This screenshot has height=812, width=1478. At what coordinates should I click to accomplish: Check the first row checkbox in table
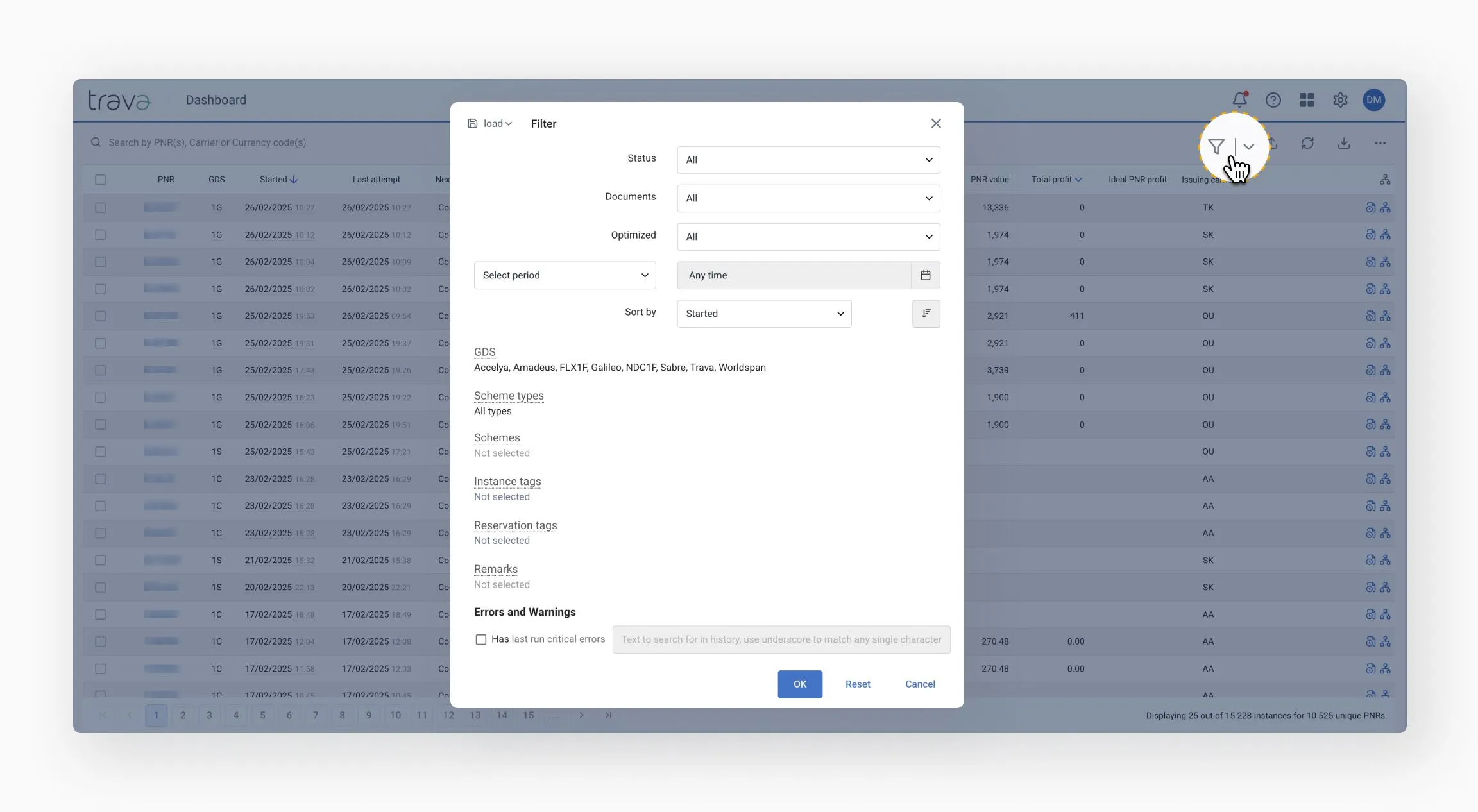pyautogui.click(x=101, y=208)
